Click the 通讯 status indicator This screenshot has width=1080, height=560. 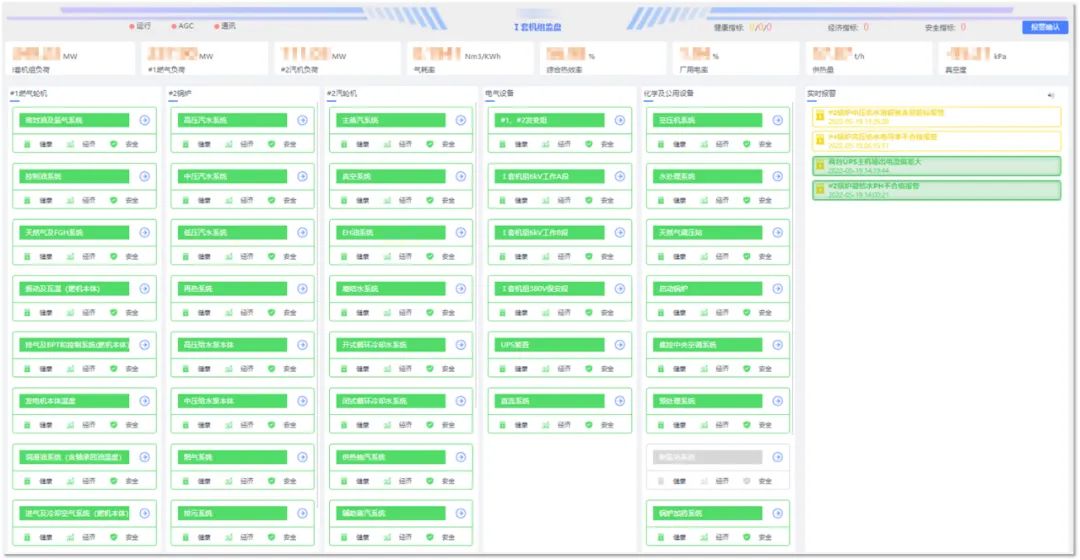(225, 26)
